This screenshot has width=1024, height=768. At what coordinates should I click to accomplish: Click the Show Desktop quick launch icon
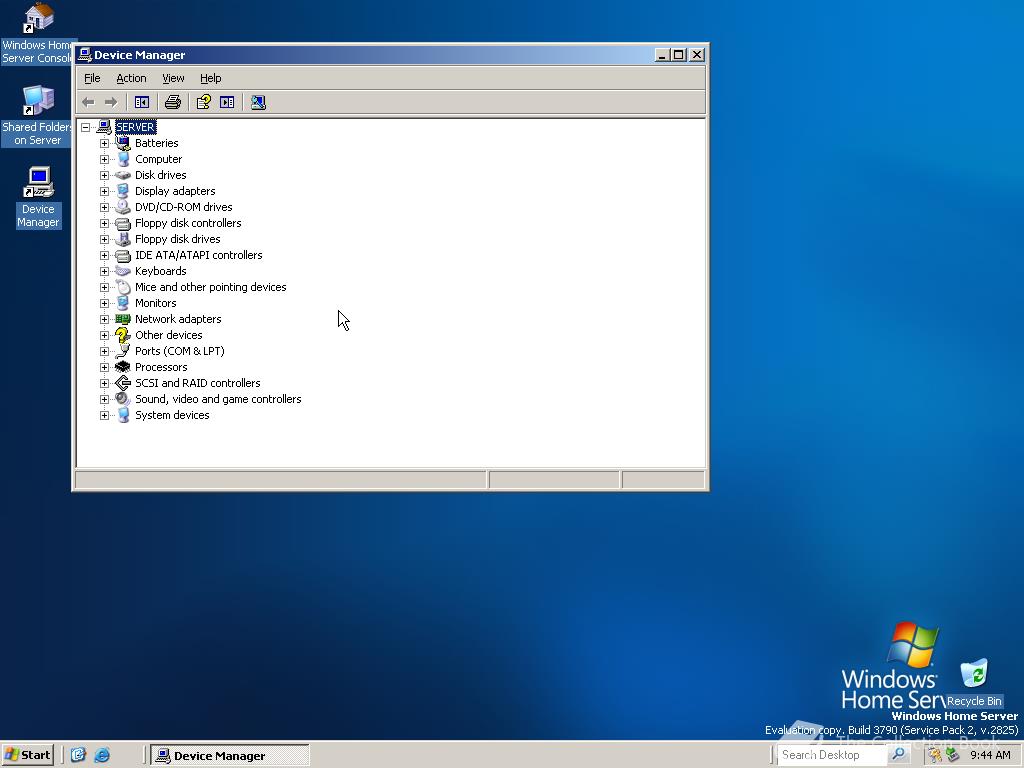(78, 755)
